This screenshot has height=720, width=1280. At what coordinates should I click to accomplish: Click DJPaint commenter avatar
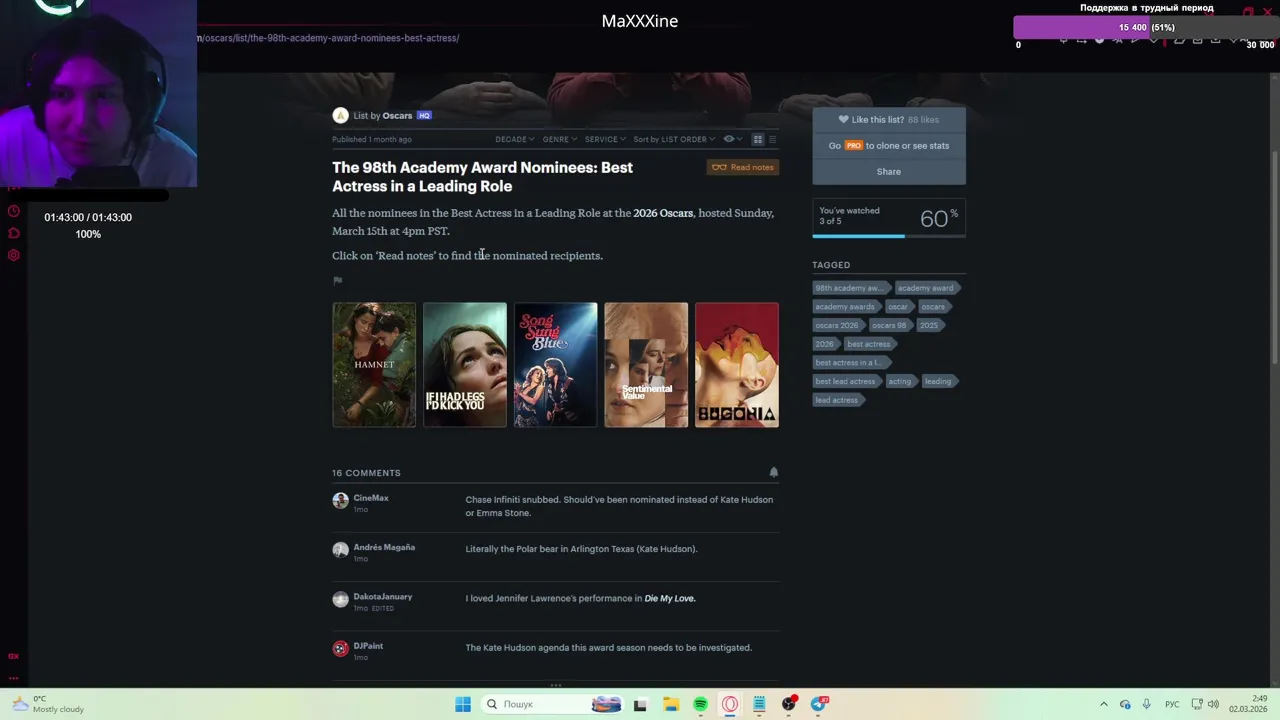click(x=340, y=648)
